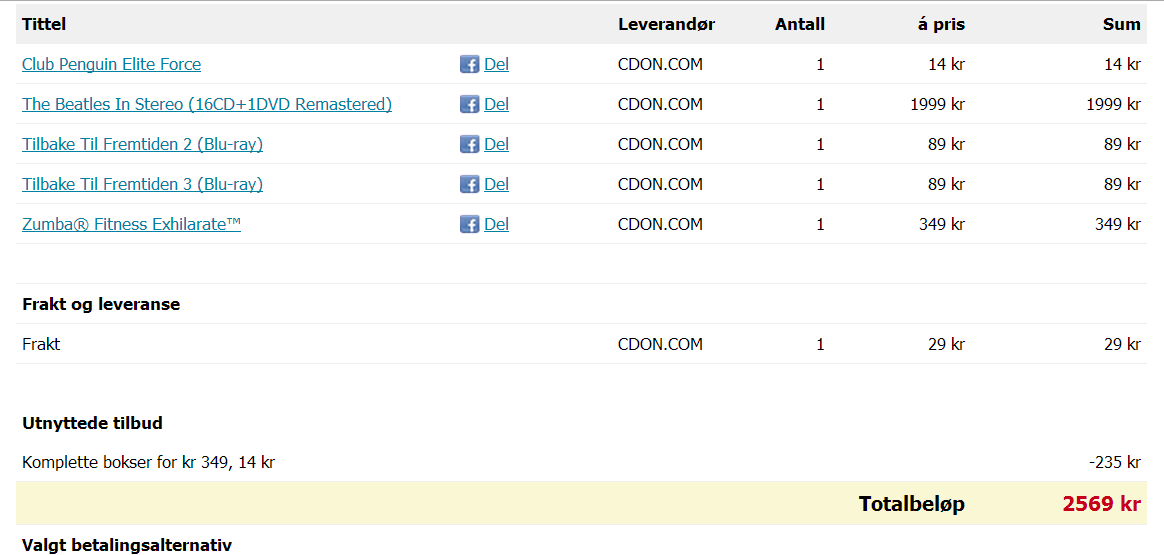This screenshot has width=1164, height=555.
Task: Click the Del link for Club Penguin Elite Force
Action: coord(497,65)
